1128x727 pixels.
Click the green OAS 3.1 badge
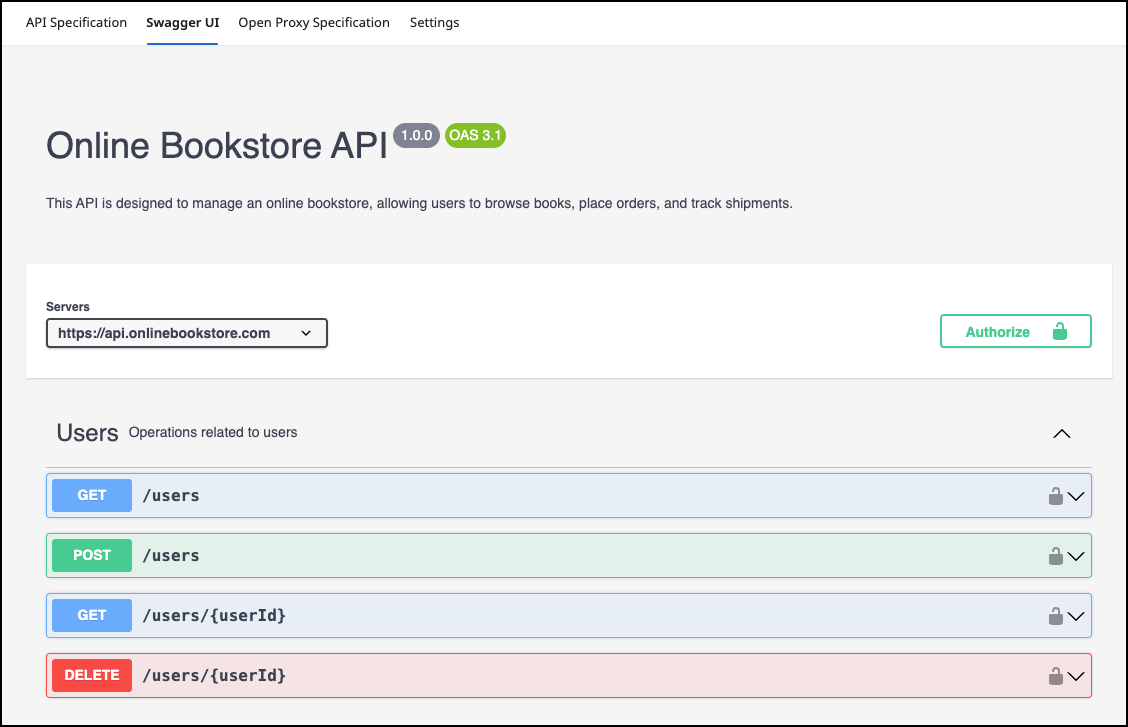click(x=475, y=135)
